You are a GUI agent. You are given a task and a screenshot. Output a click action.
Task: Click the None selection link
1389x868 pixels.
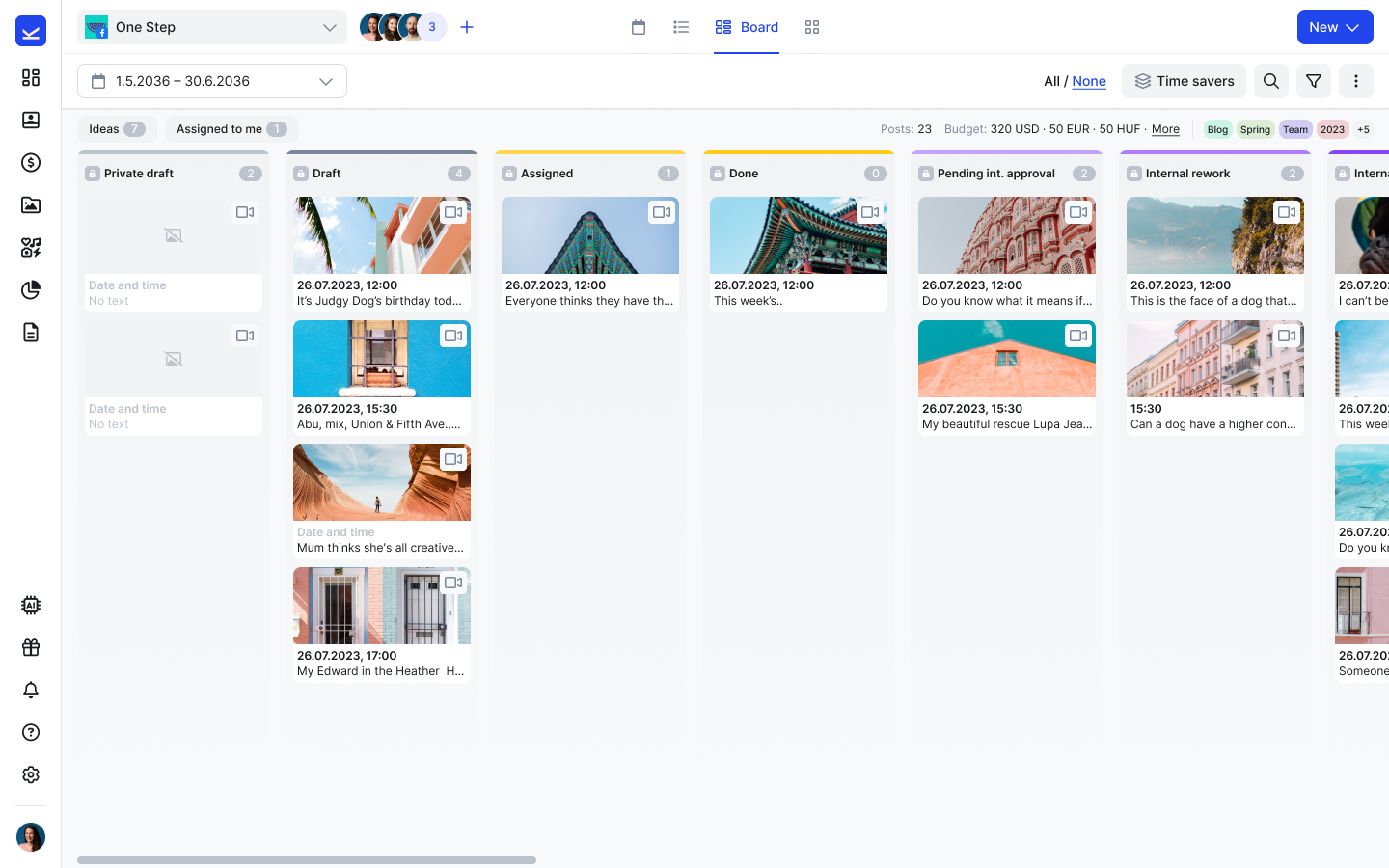click(x=1089, y=81)
